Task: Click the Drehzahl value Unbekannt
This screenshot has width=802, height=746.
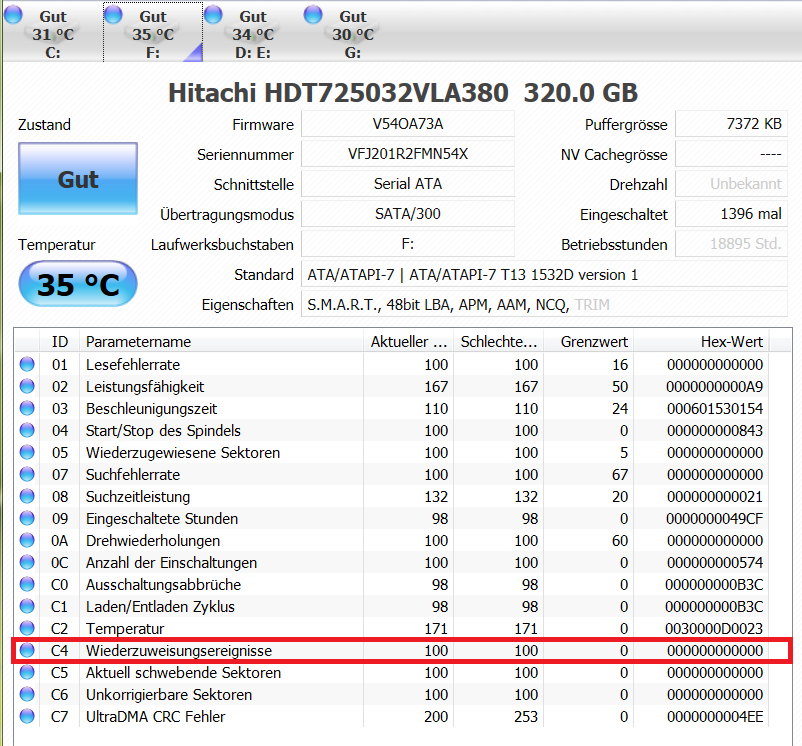Action: tap(731, 184)
